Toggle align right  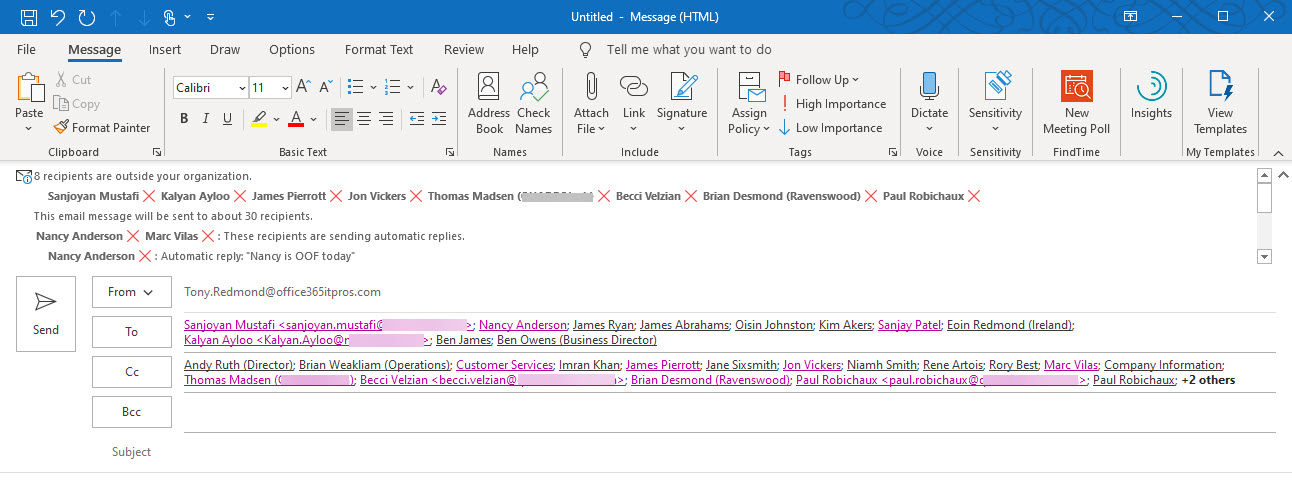pyautogui.click(x=386, y=119)
